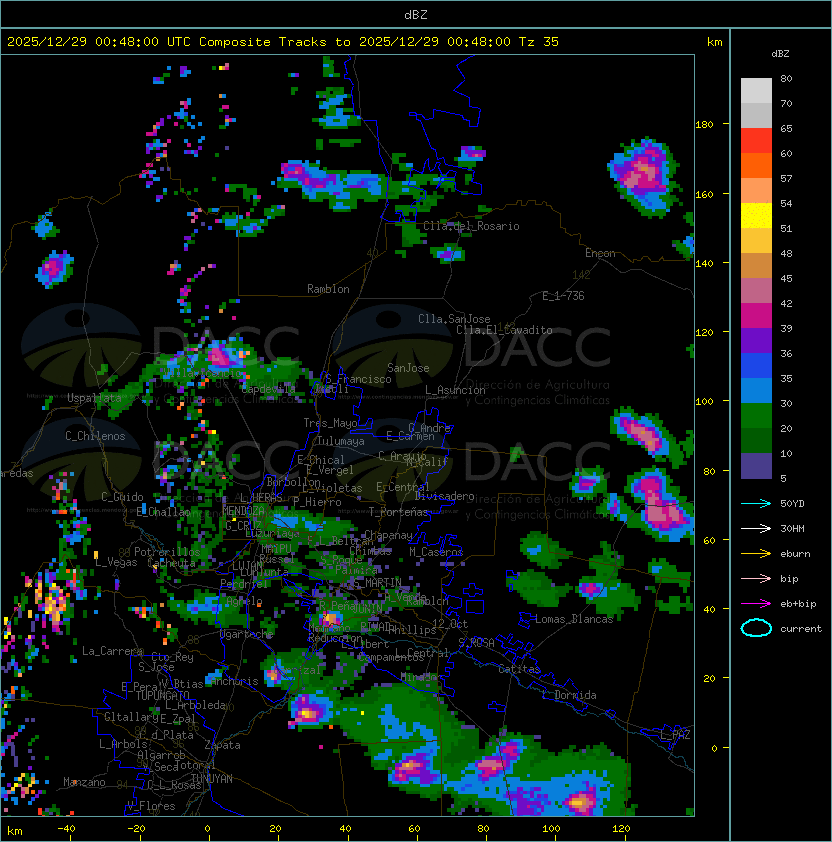832x842 pixels.
Task: Click the 12_Oct location label
Action: 450,623
